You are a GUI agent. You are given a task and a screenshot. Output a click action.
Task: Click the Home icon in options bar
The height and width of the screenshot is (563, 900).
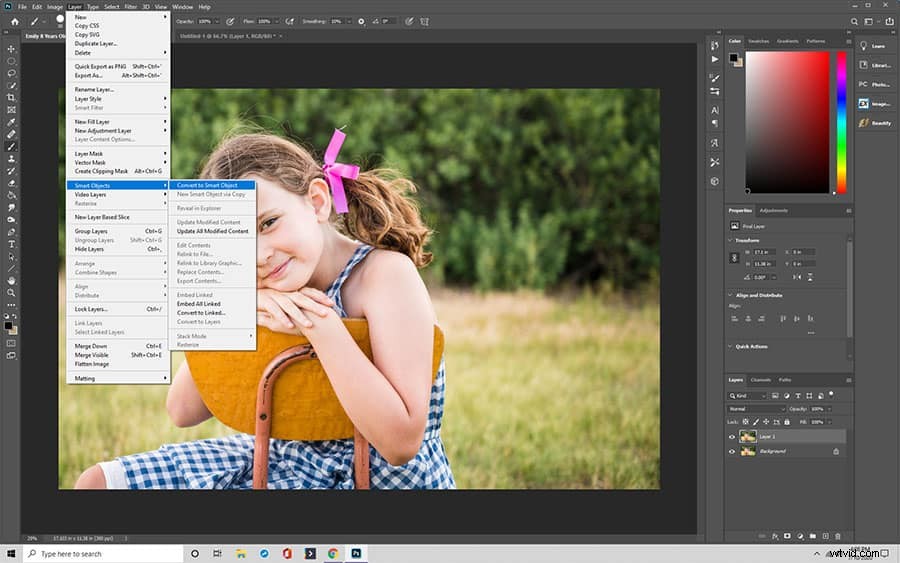(x=15, y=22)
